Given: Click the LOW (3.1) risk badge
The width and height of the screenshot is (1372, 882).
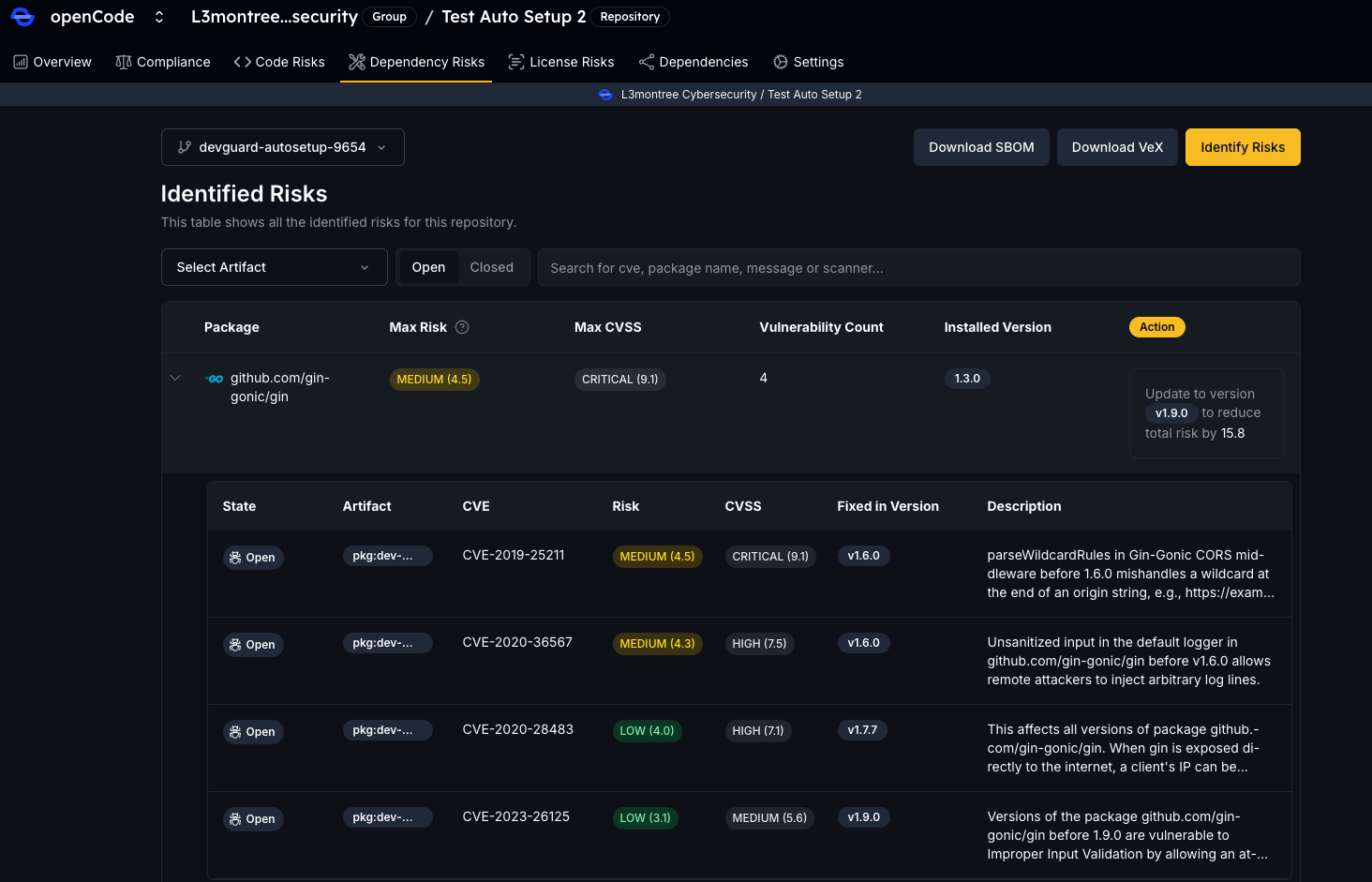Looking at the screenshot, I should pyautogui.click(x=645, y=818).
